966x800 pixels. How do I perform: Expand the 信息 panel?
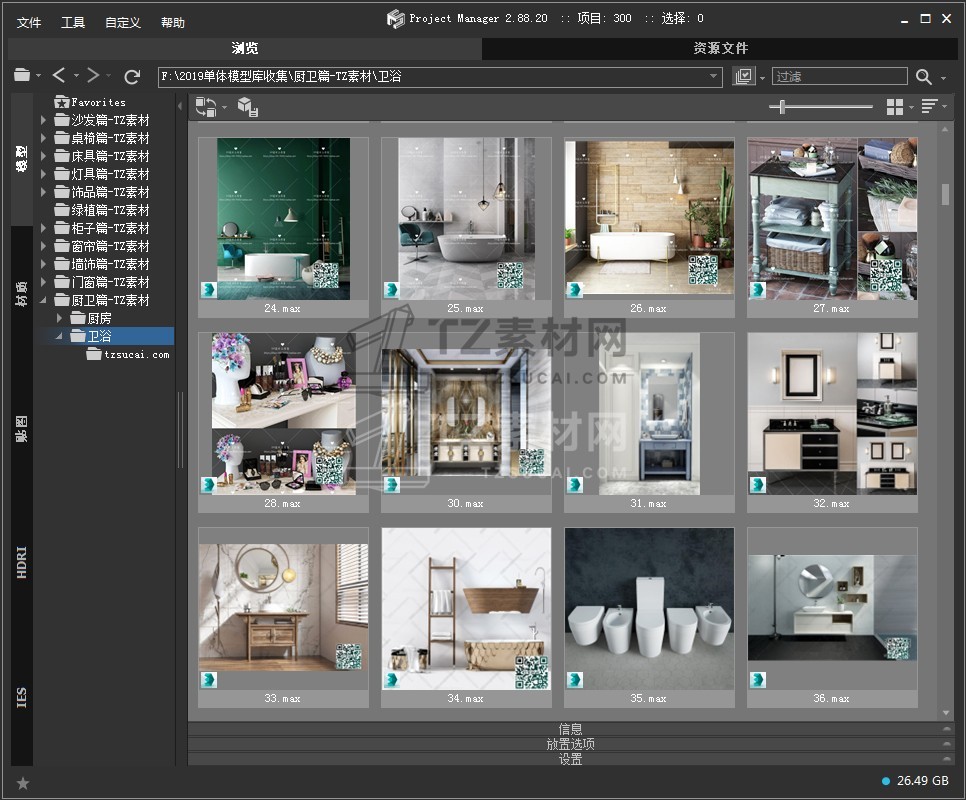(570, 729)
